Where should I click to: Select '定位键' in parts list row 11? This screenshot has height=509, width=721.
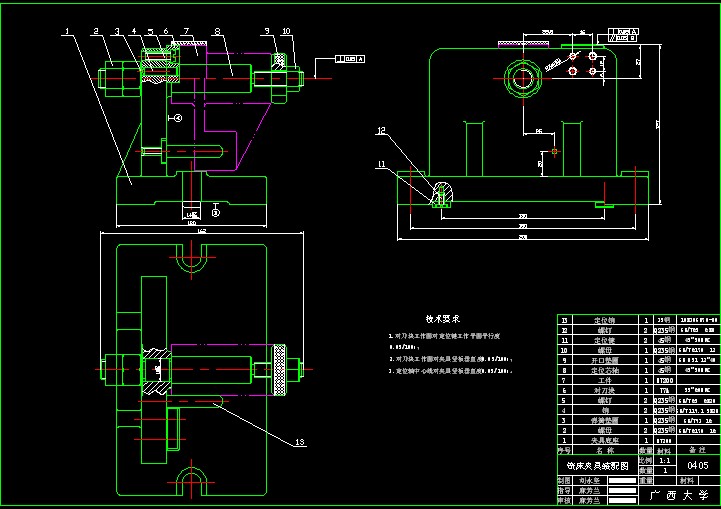[x=605, y=340]
